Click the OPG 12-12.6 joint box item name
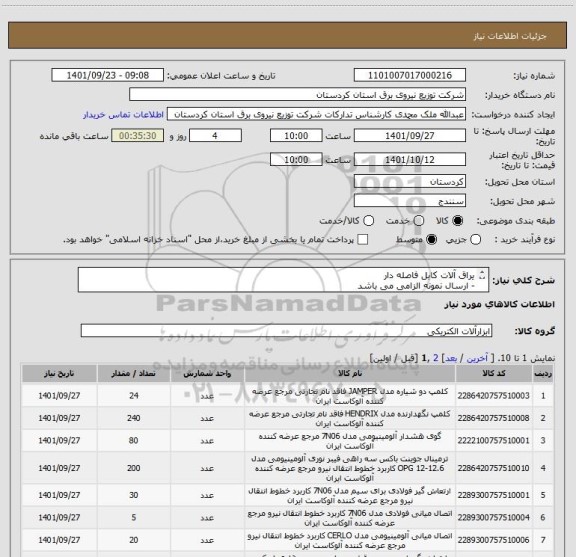 click(x=350, y=468)
